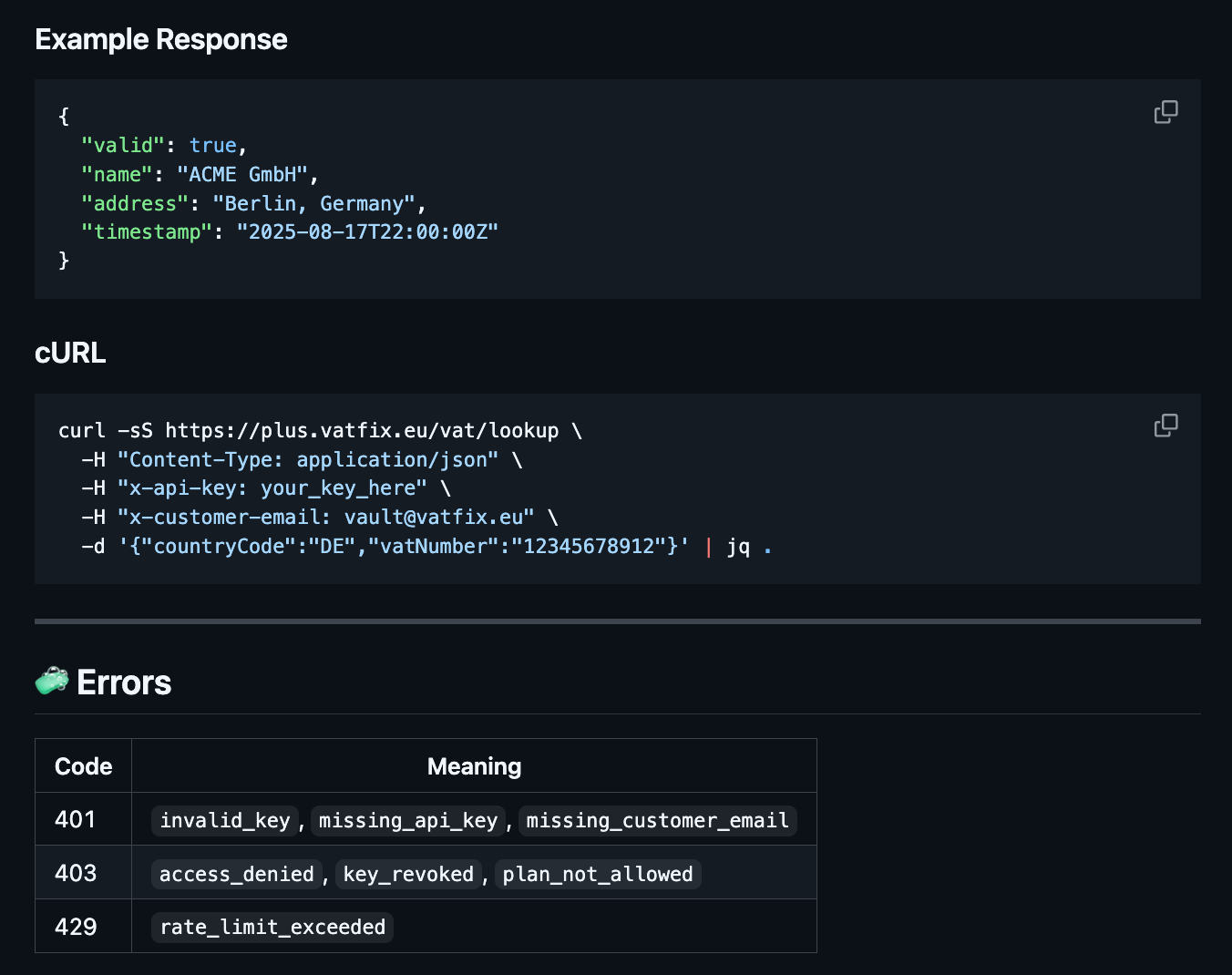Click the missing_customer_email error code

[x=657, y=821]
